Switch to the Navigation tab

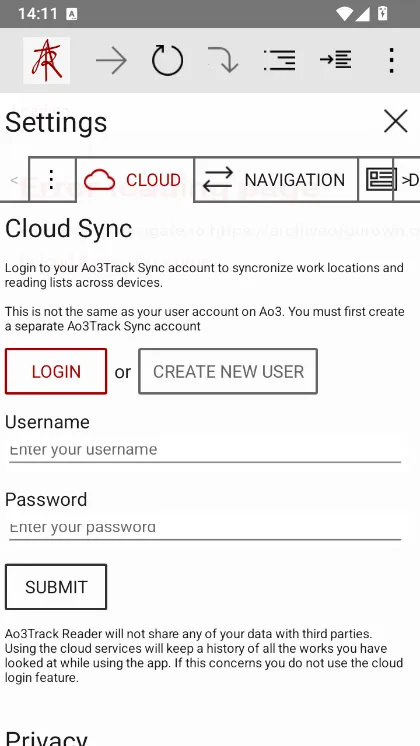tap(276, 180)
